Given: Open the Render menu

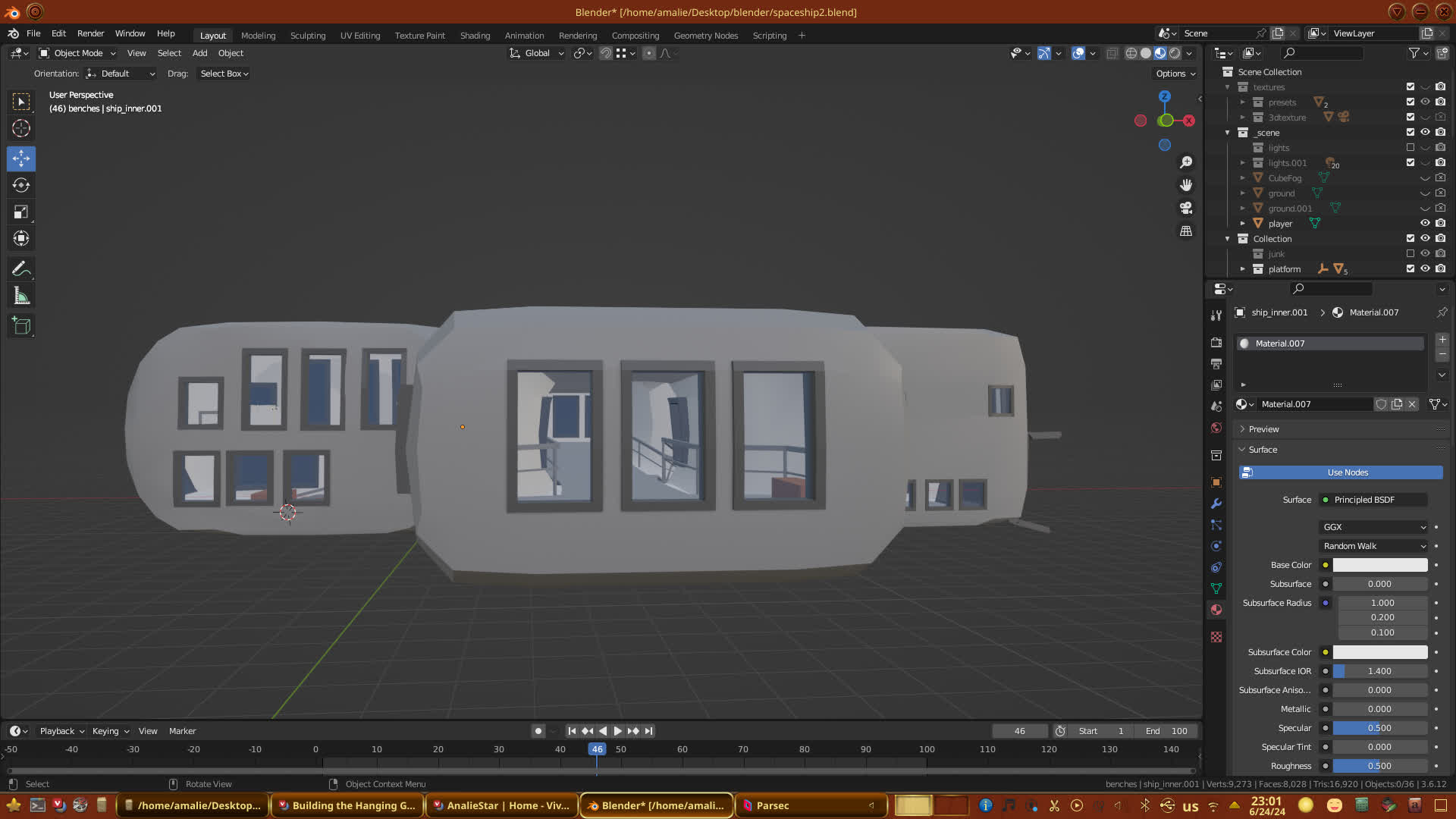Looking at the screenshot, I should 90,33.
